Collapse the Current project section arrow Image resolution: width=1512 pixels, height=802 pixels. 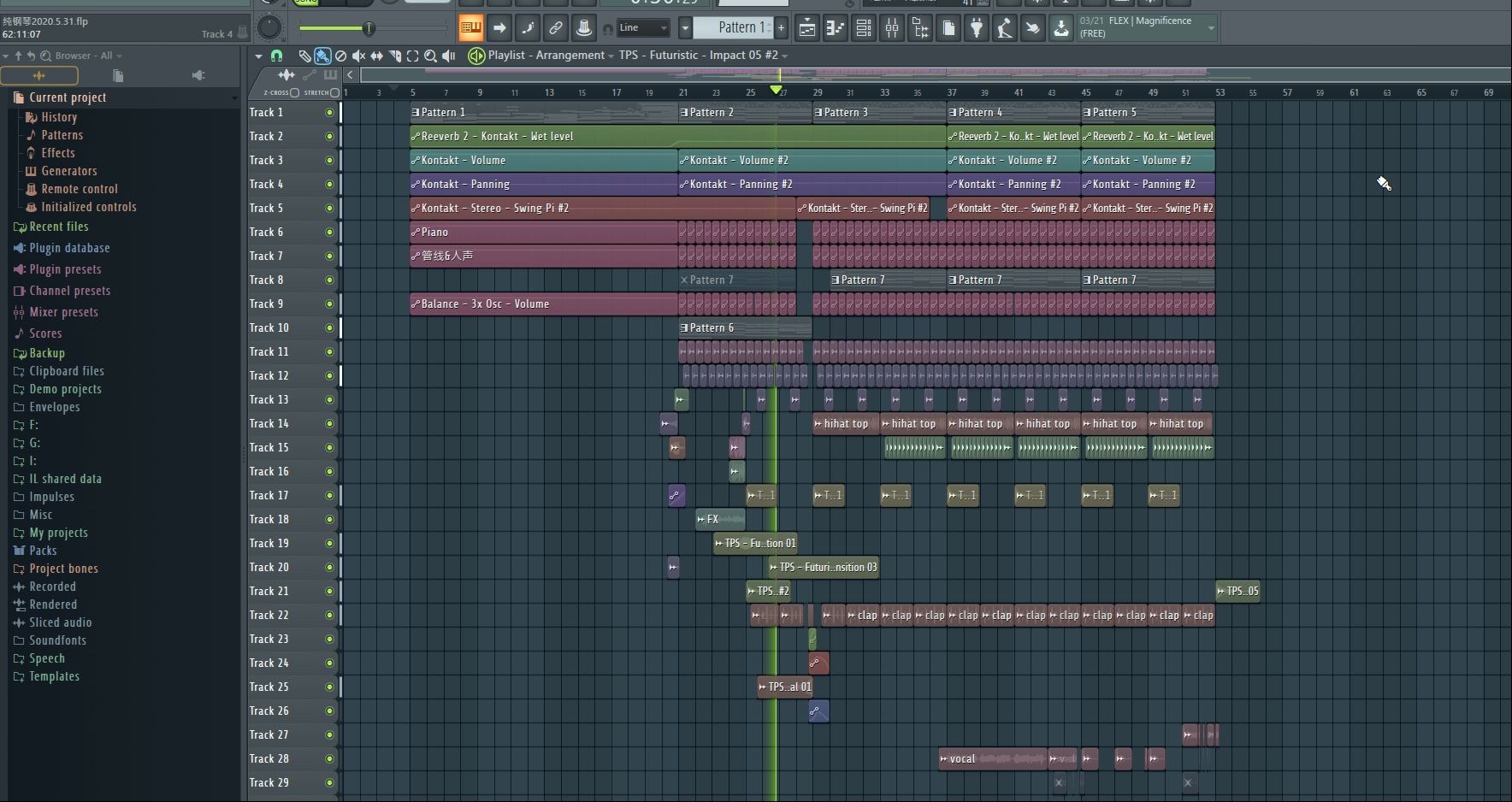click(233, 97)
